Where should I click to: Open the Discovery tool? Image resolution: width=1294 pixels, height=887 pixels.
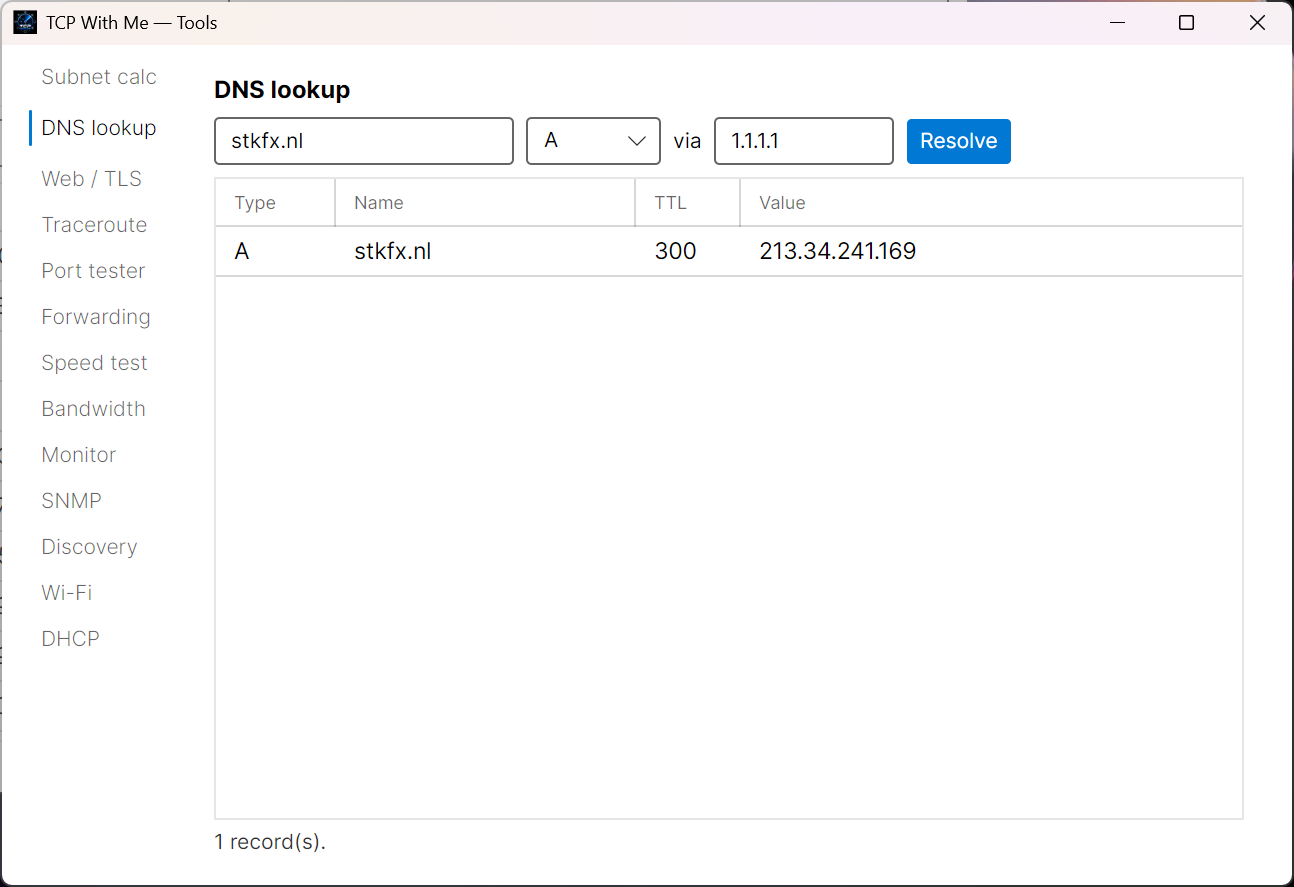point(89,547)
